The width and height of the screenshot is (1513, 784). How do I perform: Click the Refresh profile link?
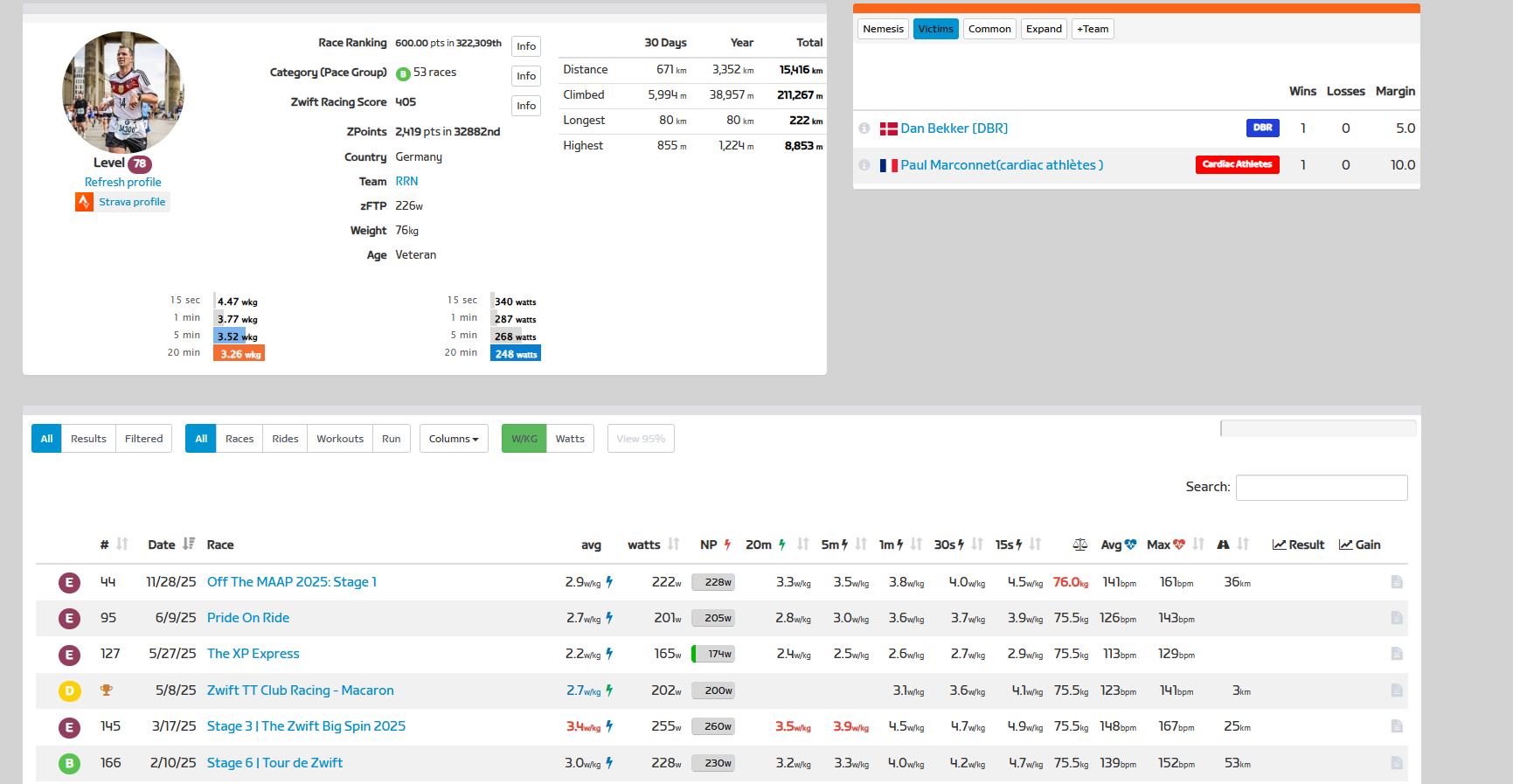122,182
